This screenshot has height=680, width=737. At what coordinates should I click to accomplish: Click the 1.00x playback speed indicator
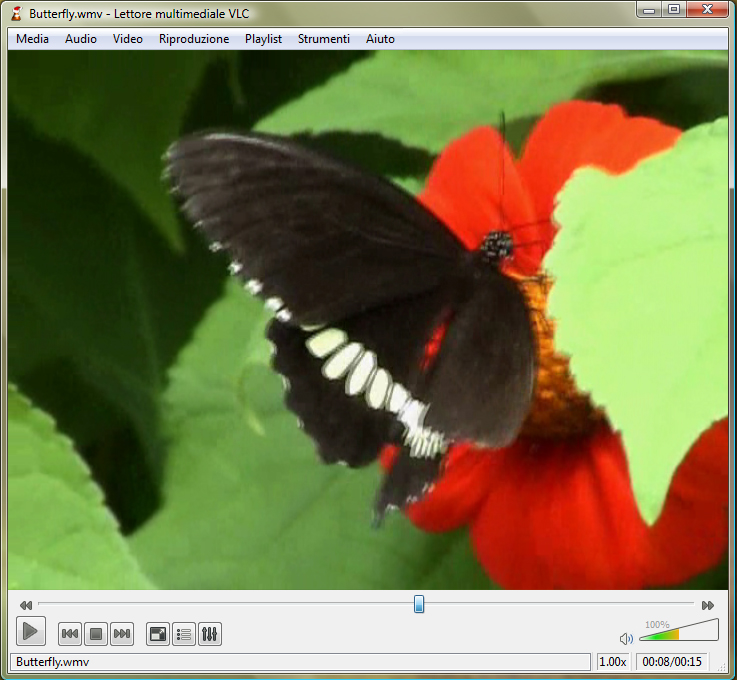[x=613, y=662]
